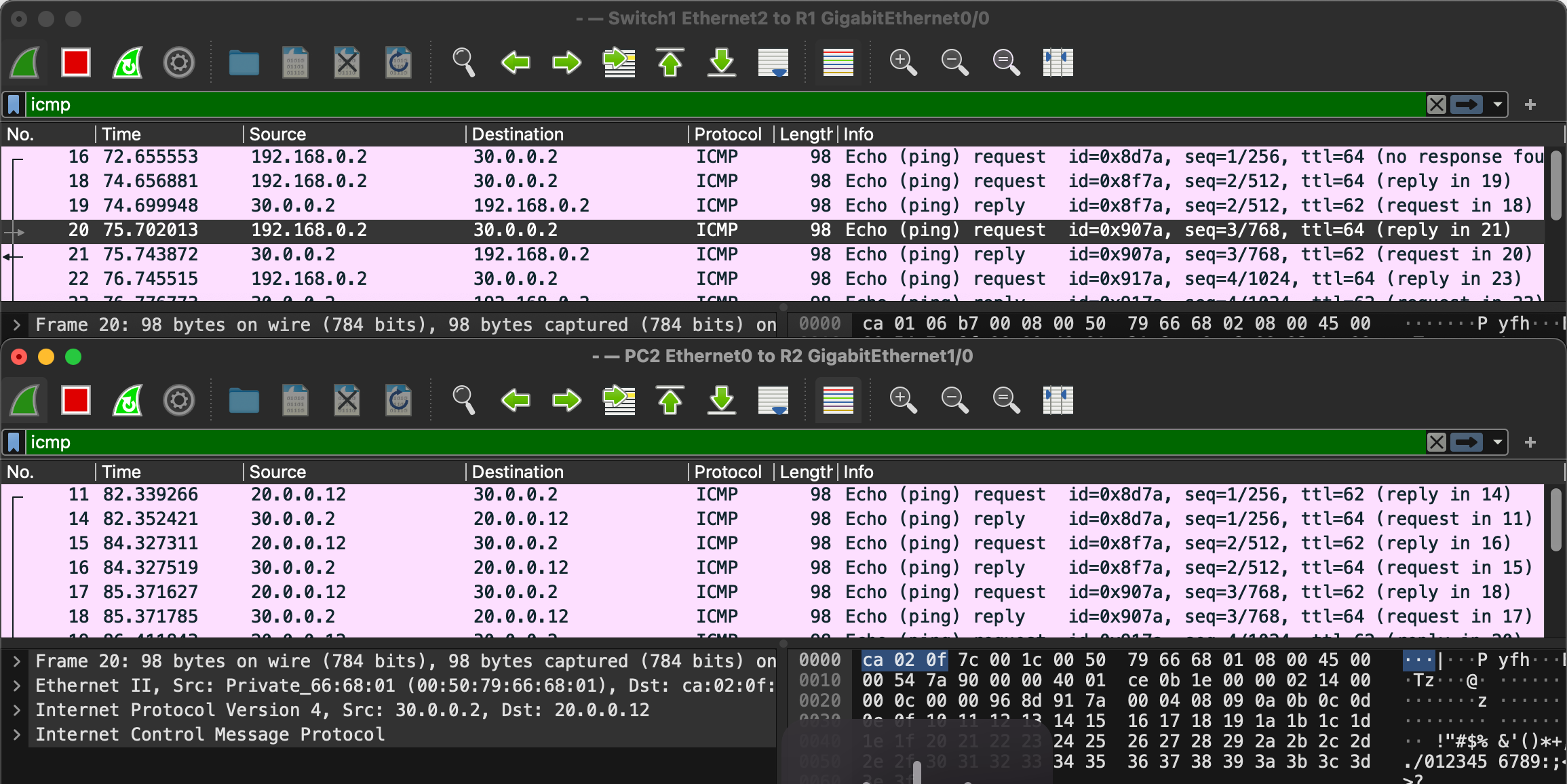Image resolution: width=1567 pixels, height=784 pixels.
Task: Toggle auto-scroll during live capture in bottom window
Action: [x=773, y=401]
